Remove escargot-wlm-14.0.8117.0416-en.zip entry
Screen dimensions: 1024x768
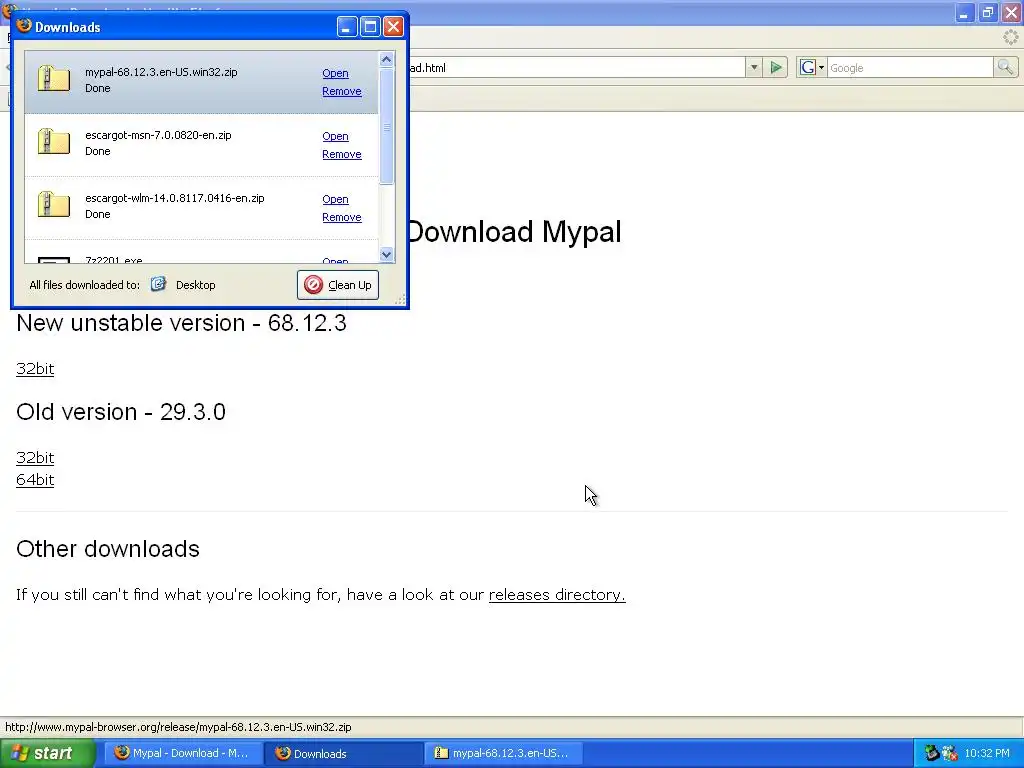(x=342, y=217)
